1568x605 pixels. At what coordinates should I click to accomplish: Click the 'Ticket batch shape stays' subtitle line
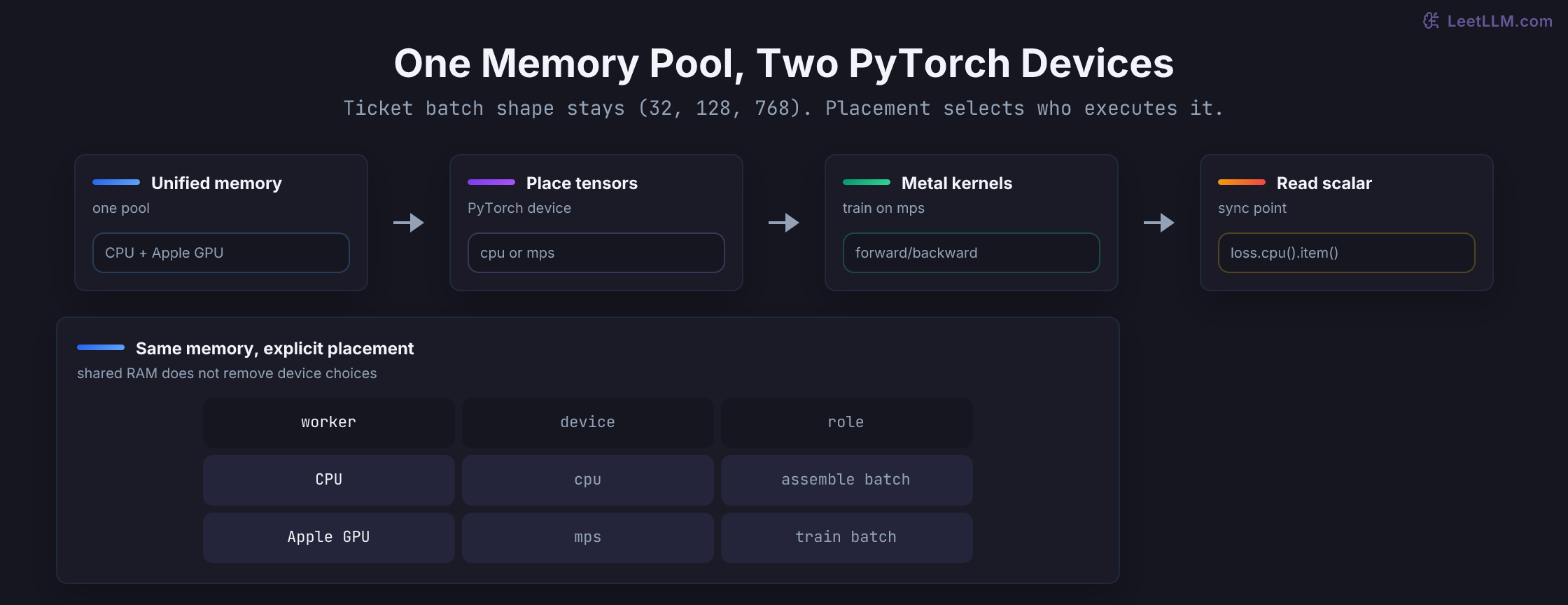(x=784, y=109)
